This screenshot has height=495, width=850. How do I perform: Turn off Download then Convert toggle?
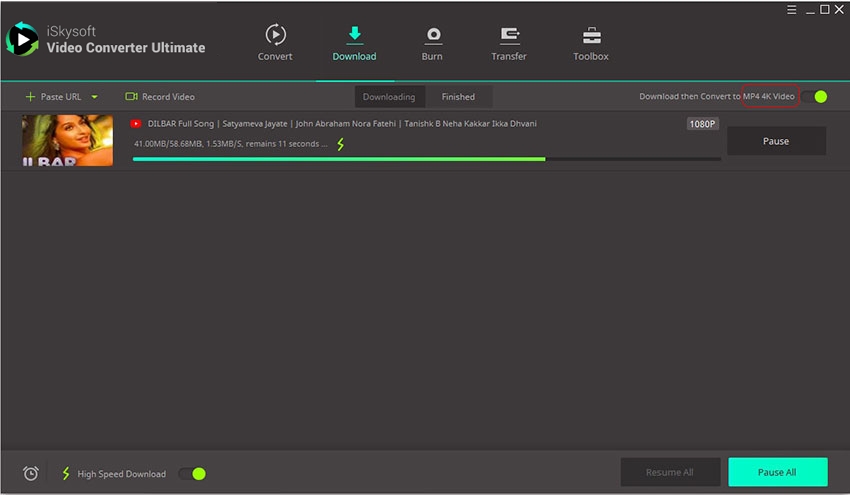[x=814, y=97]
